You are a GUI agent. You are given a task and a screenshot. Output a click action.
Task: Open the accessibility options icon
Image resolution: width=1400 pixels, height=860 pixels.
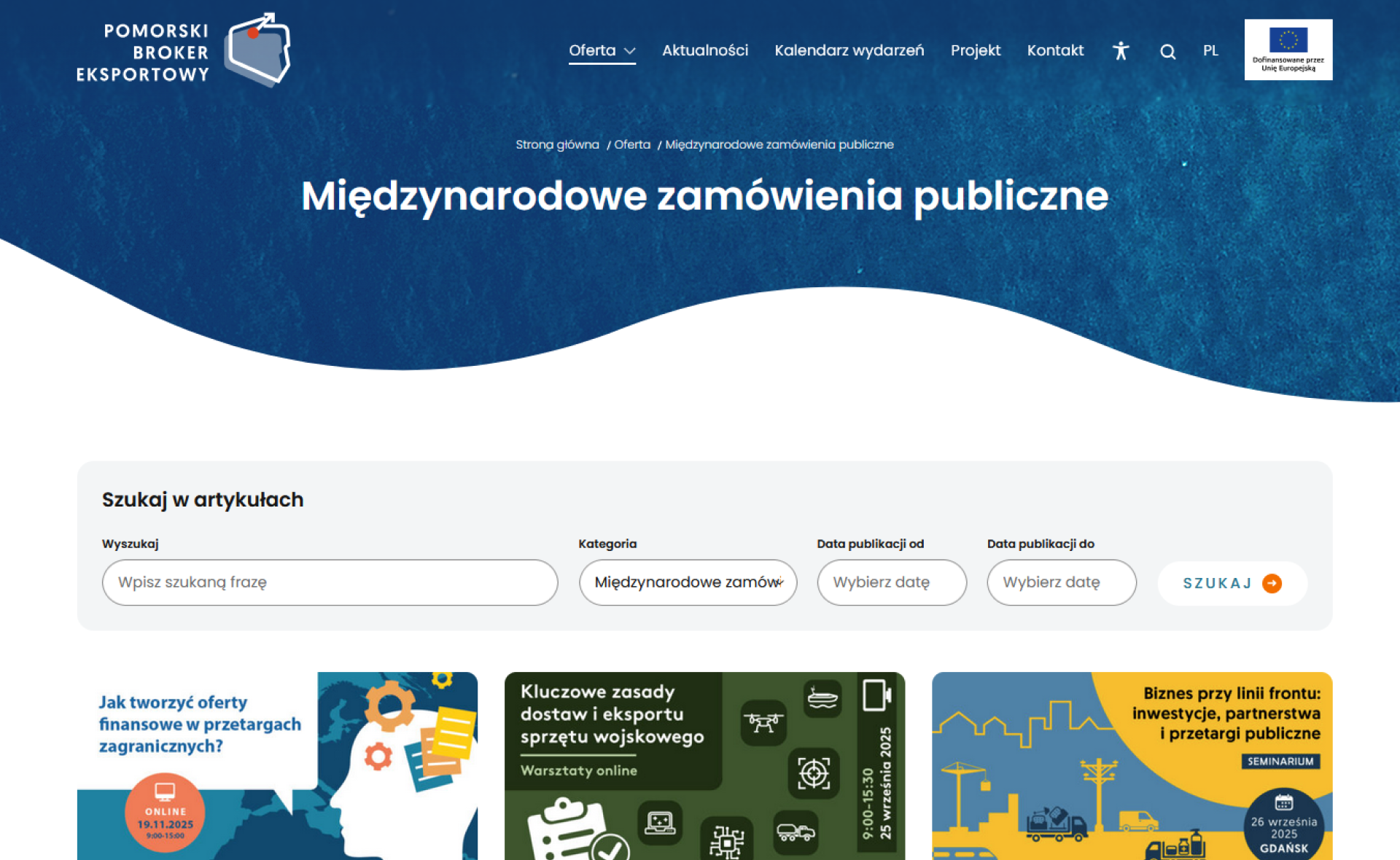click(x=1121, y=51)
